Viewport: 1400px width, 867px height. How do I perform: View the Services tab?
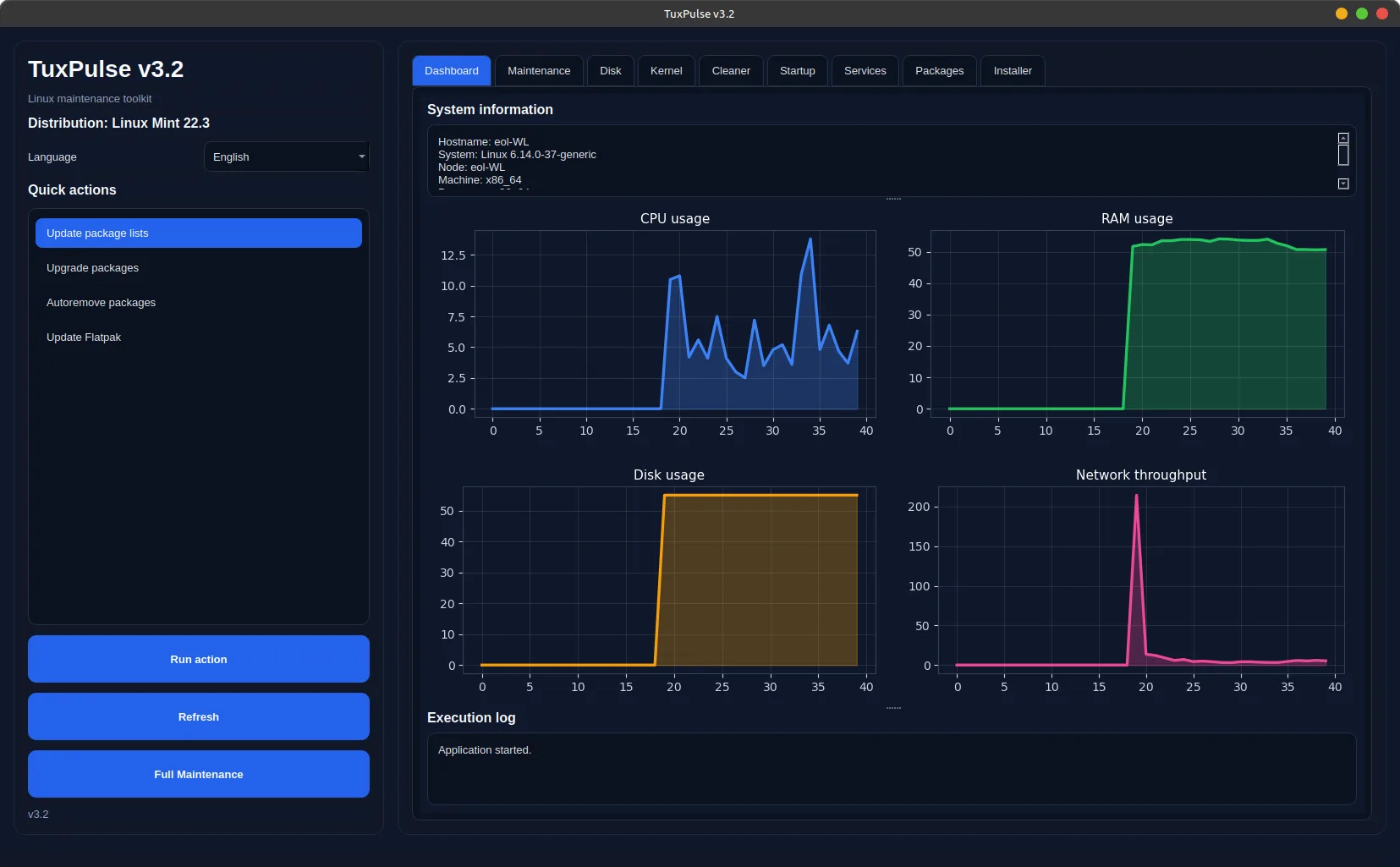(x=865, y=71)
